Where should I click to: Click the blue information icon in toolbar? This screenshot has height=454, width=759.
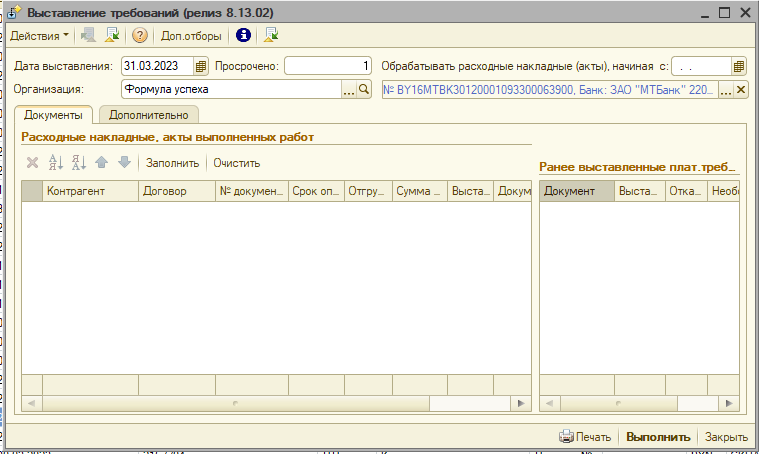pyautogui.click(x=243, y=36)
